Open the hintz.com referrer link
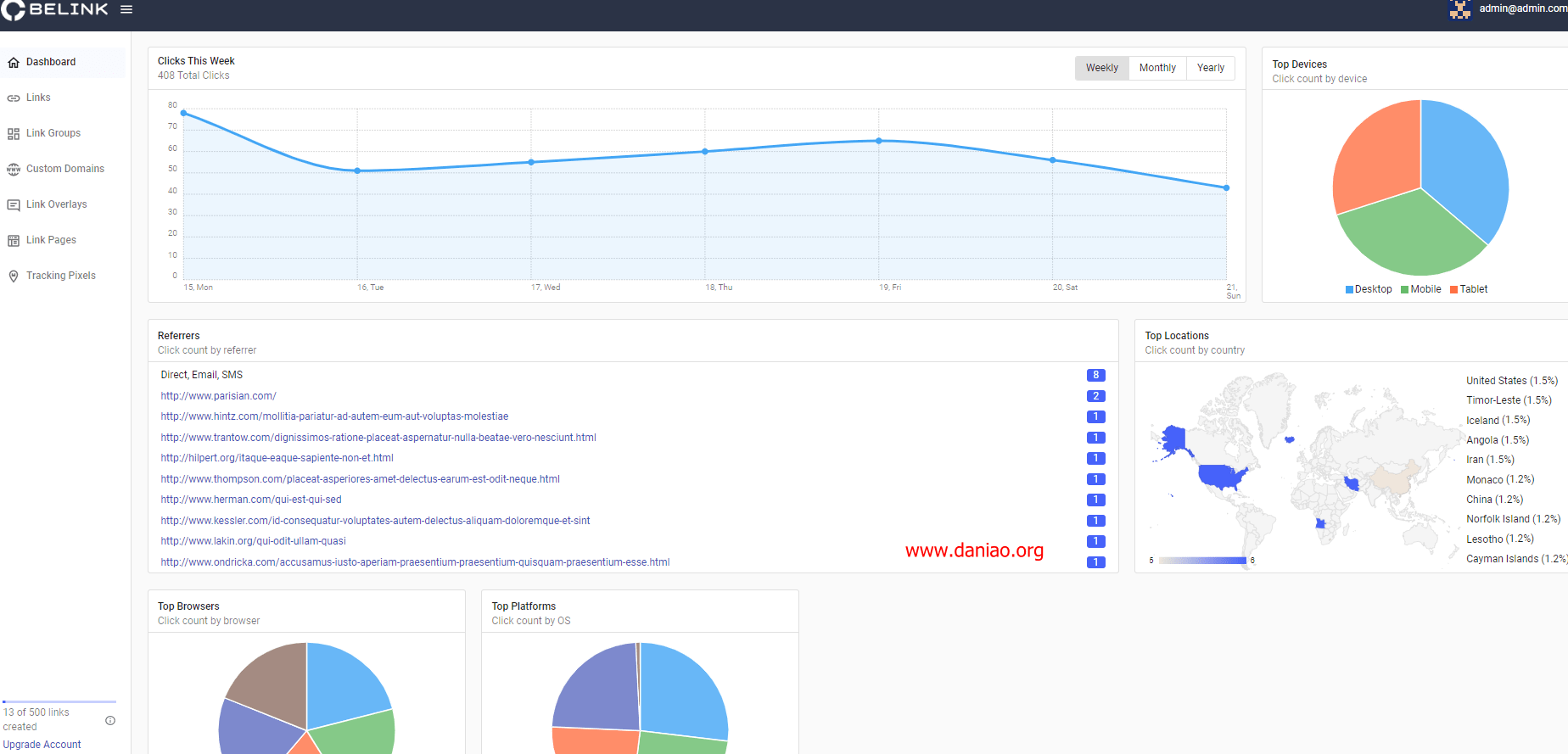The width and height of the screenshot is (1568, 754). pyautogui.click(x=334, y=416)
